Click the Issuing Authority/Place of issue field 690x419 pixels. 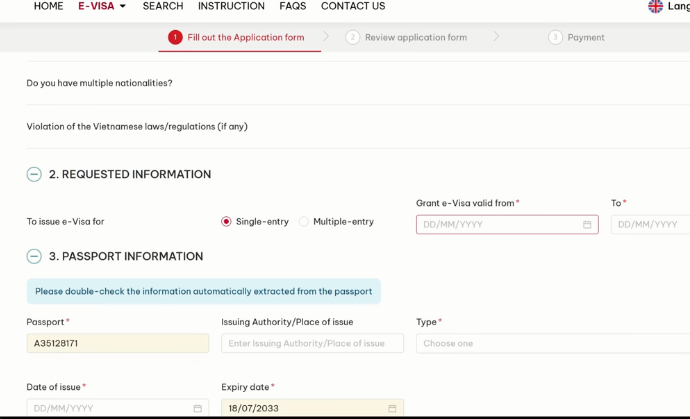tap(312, 343)
